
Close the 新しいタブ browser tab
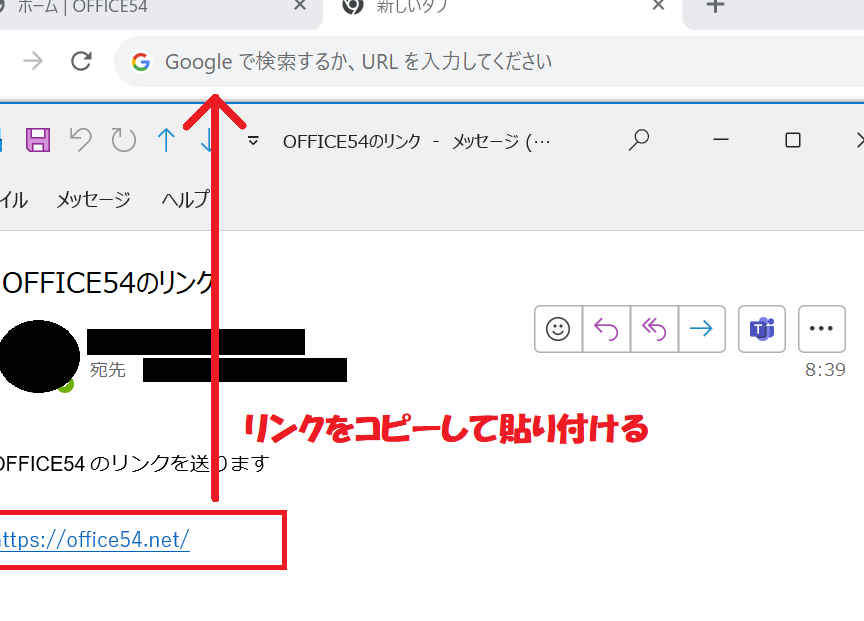[658, 6]
